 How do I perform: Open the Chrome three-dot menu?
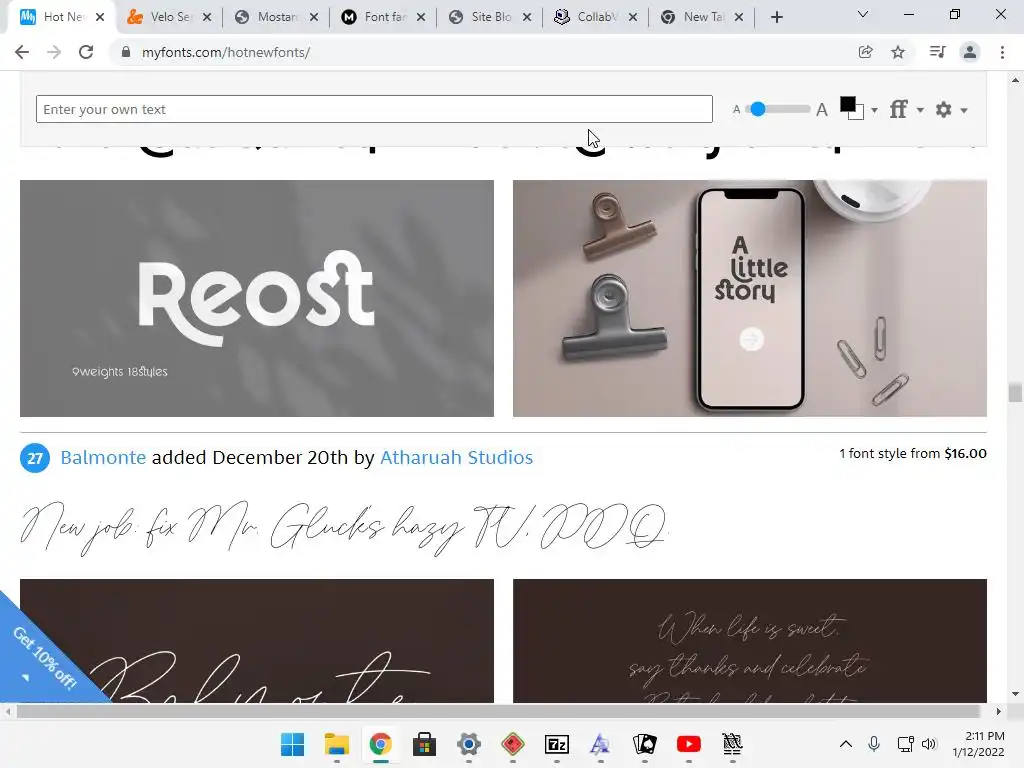coord(1002,52)
